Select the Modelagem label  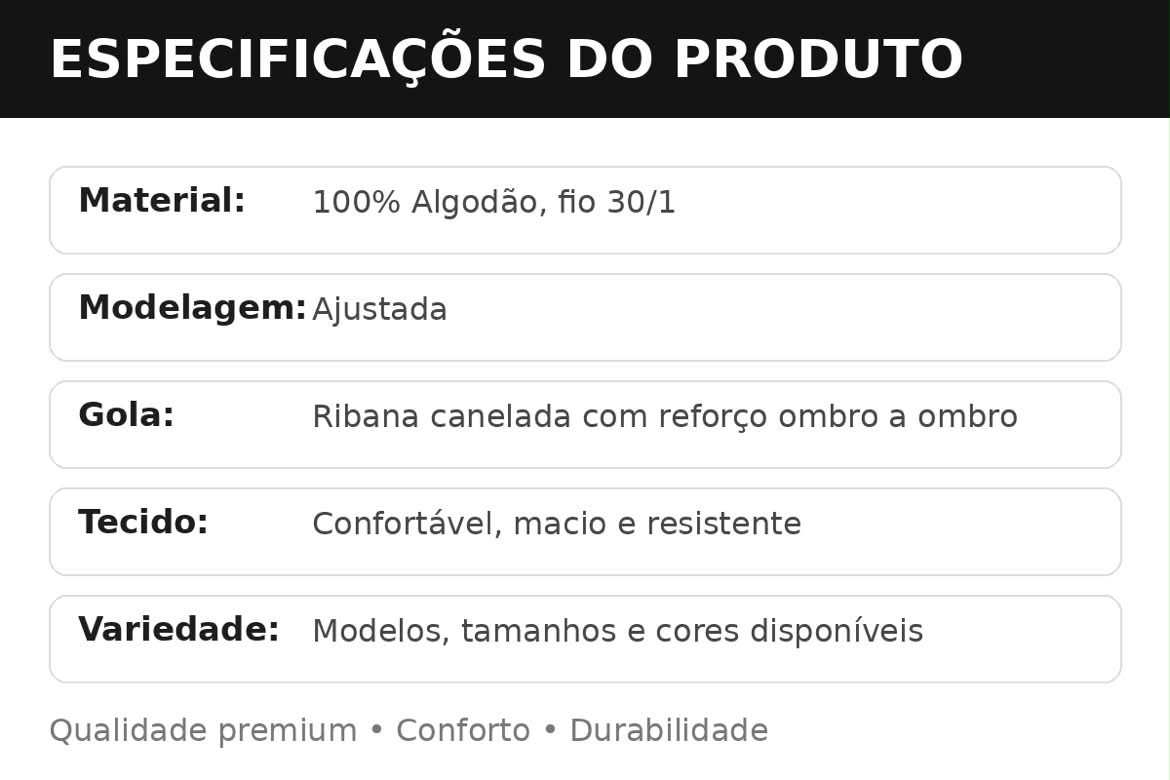tap(193, 308)
